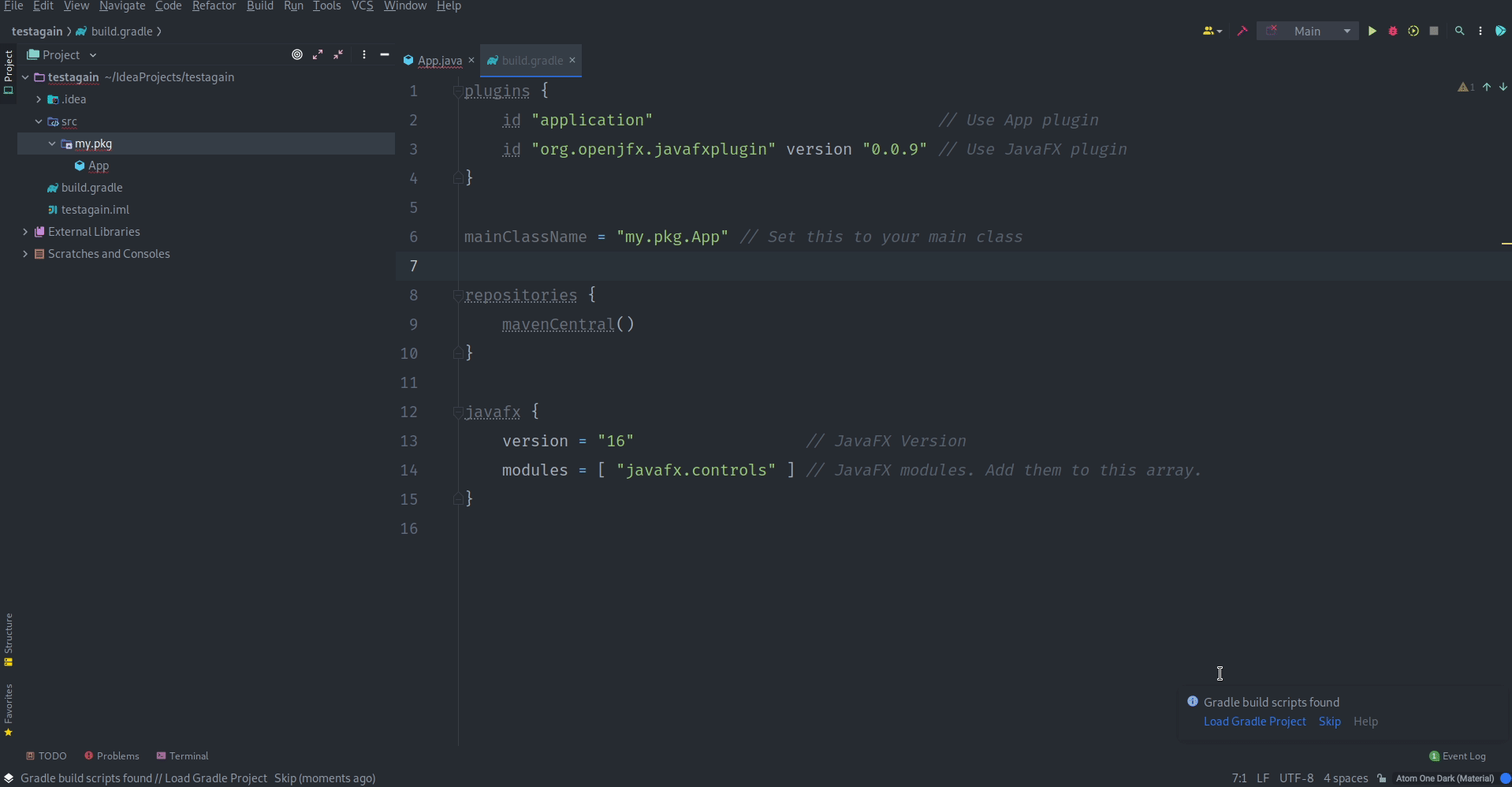The height and width of the screenshot is (787, 1512).
Task: Build project with the hammer icon
Action: [x=1242, y=32]
